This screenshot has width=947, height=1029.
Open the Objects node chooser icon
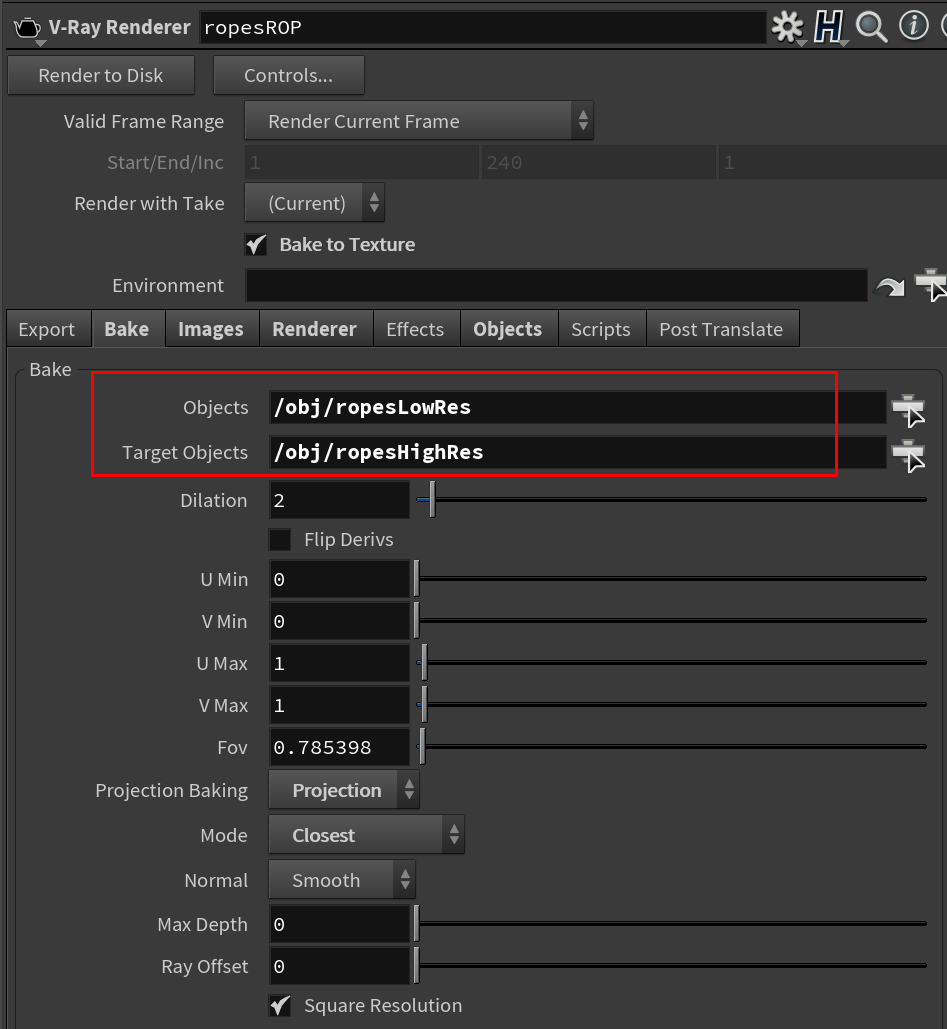[909, 410]
